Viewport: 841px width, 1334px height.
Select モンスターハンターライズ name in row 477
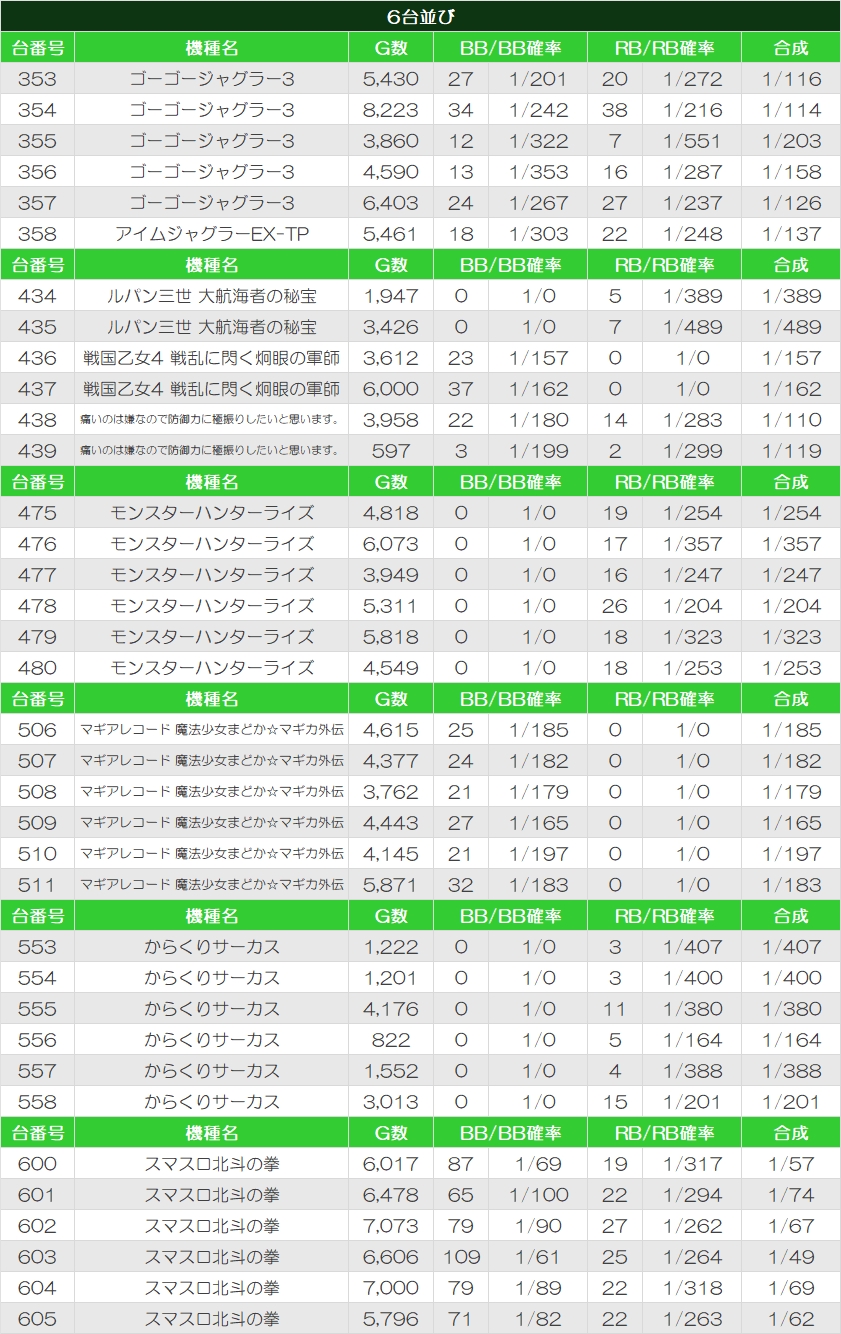212,575
